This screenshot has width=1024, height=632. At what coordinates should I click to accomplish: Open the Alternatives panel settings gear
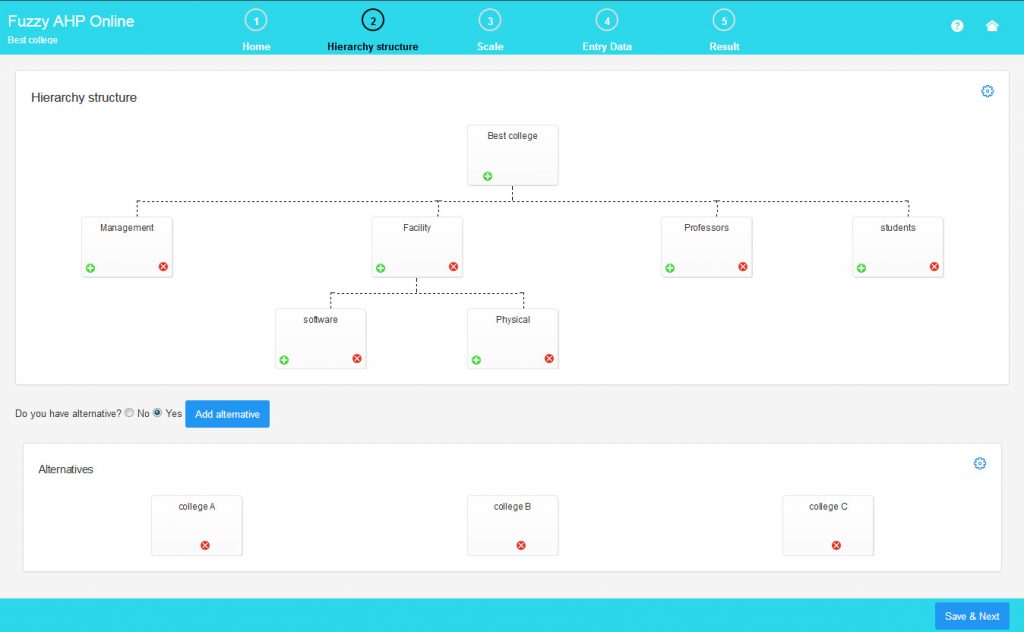tap(980, 463)
